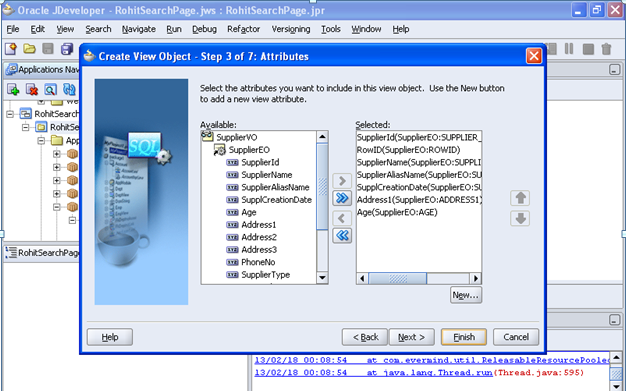Screen dimensions: 626x391
Task: Select PhoneNo in the Available list
Action: [x=258, y=262]
